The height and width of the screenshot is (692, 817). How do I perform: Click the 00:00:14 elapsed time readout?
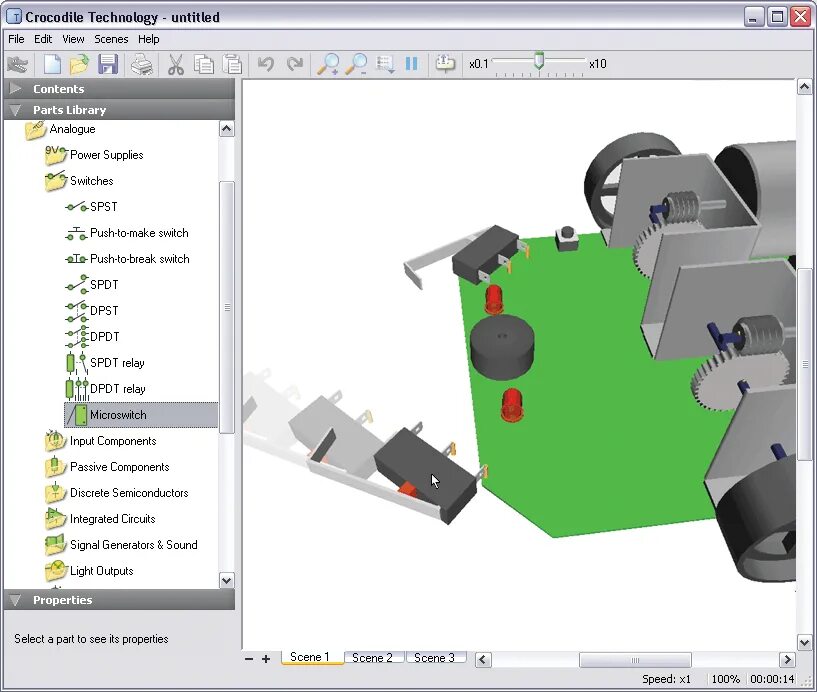click(772, 679)
